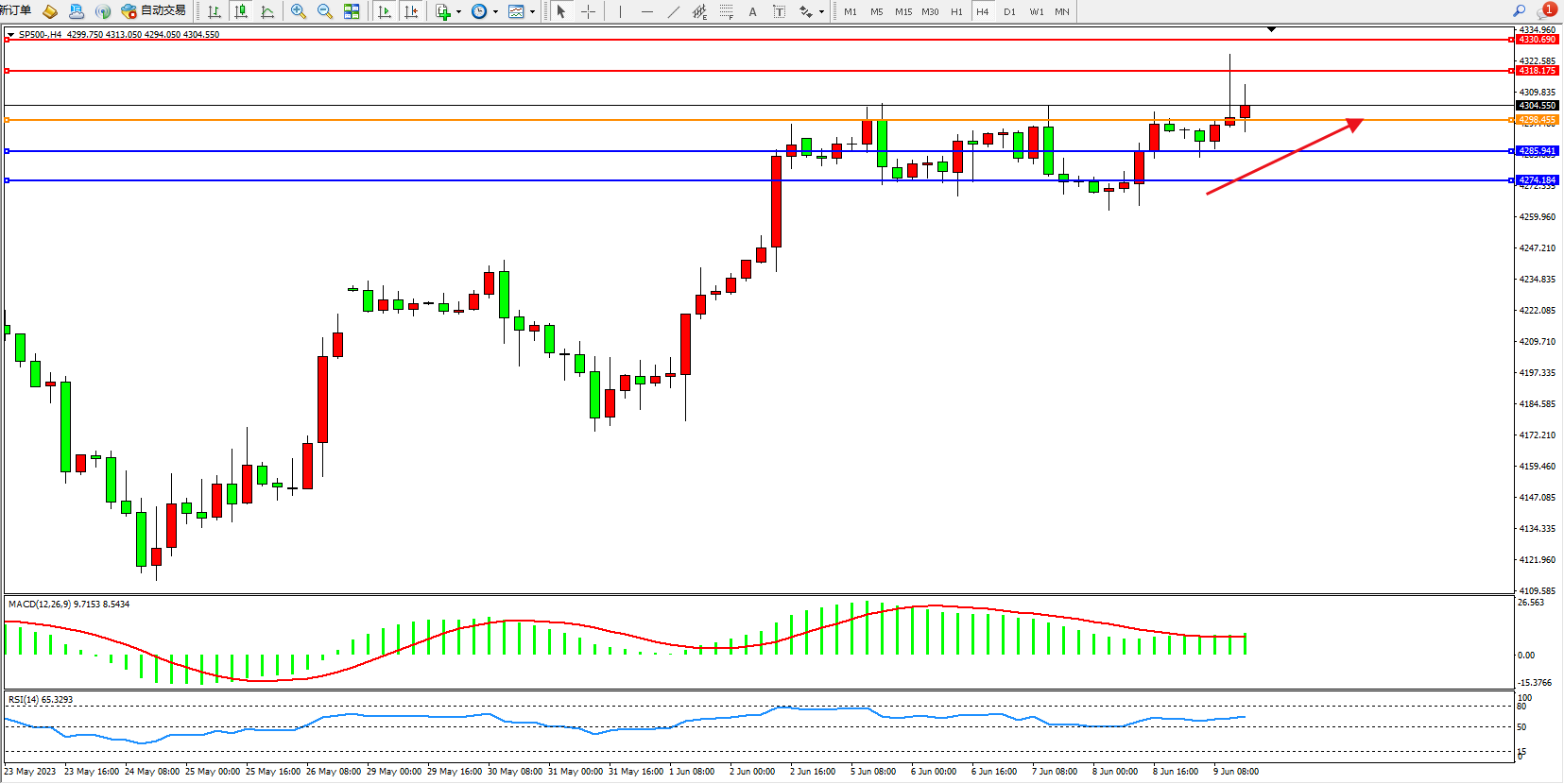This screenshot has height=784, width=1564.
Task: Select the trendline drawing tool
Action: pos(674,11)
